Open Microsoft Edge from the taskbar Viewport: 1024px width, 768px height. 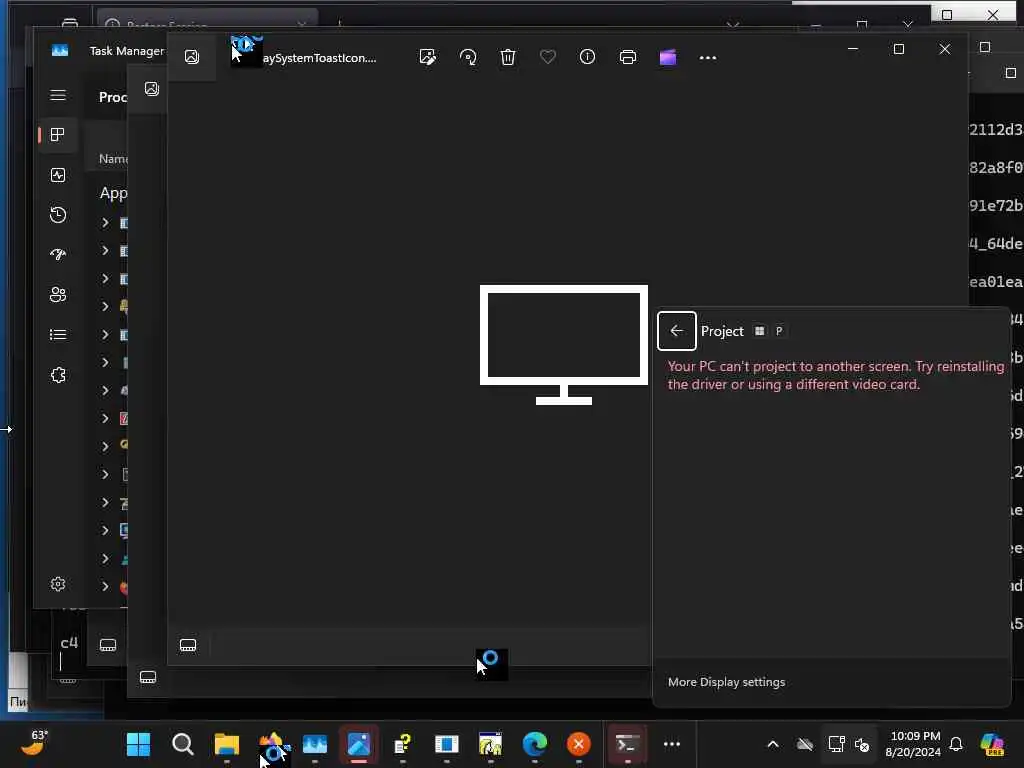coord(534,744)
